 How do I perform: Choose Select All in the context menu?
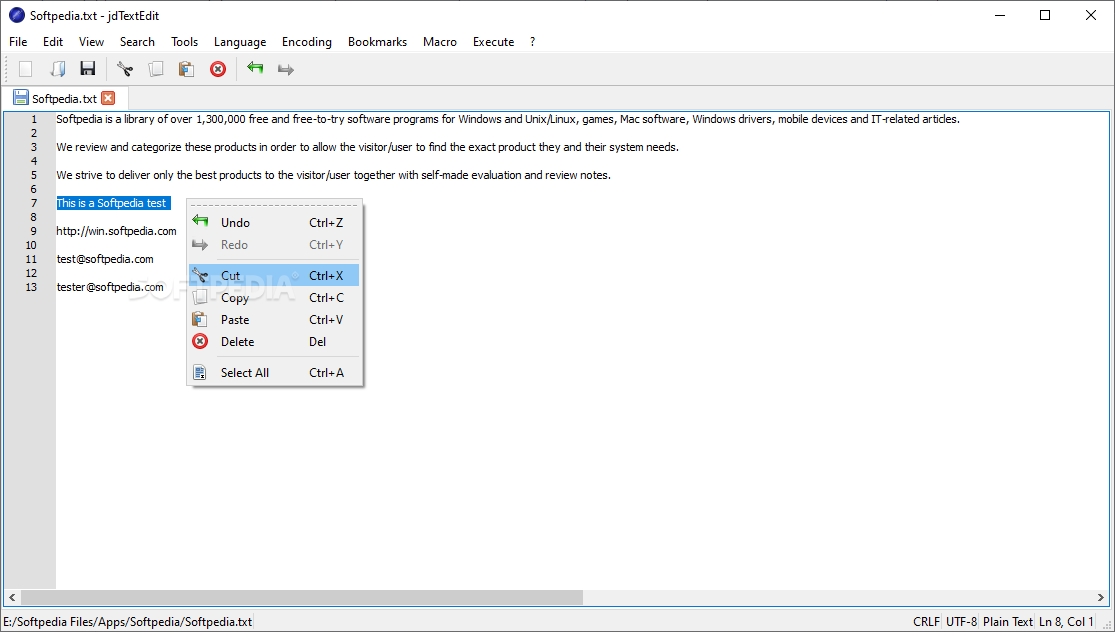(x=274, y=373)
